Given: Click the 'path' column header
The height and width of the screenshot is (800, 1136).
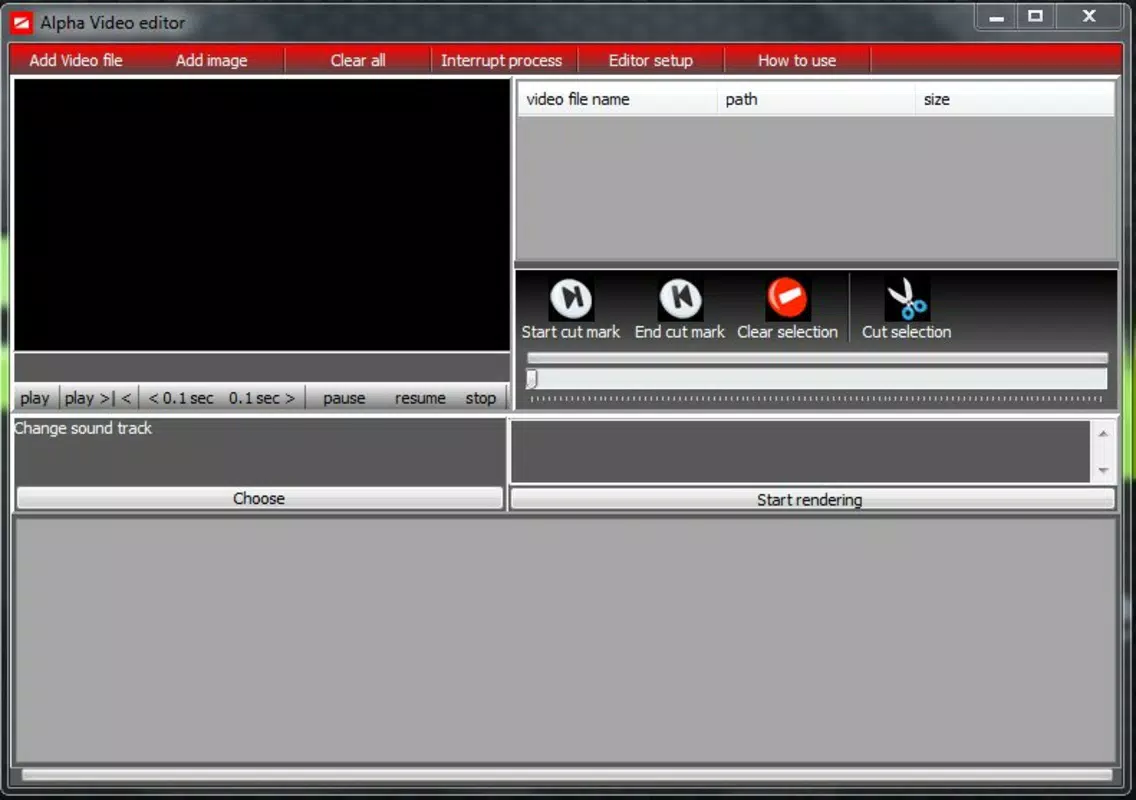Looking at the screenshot, I should coord(816,99).
